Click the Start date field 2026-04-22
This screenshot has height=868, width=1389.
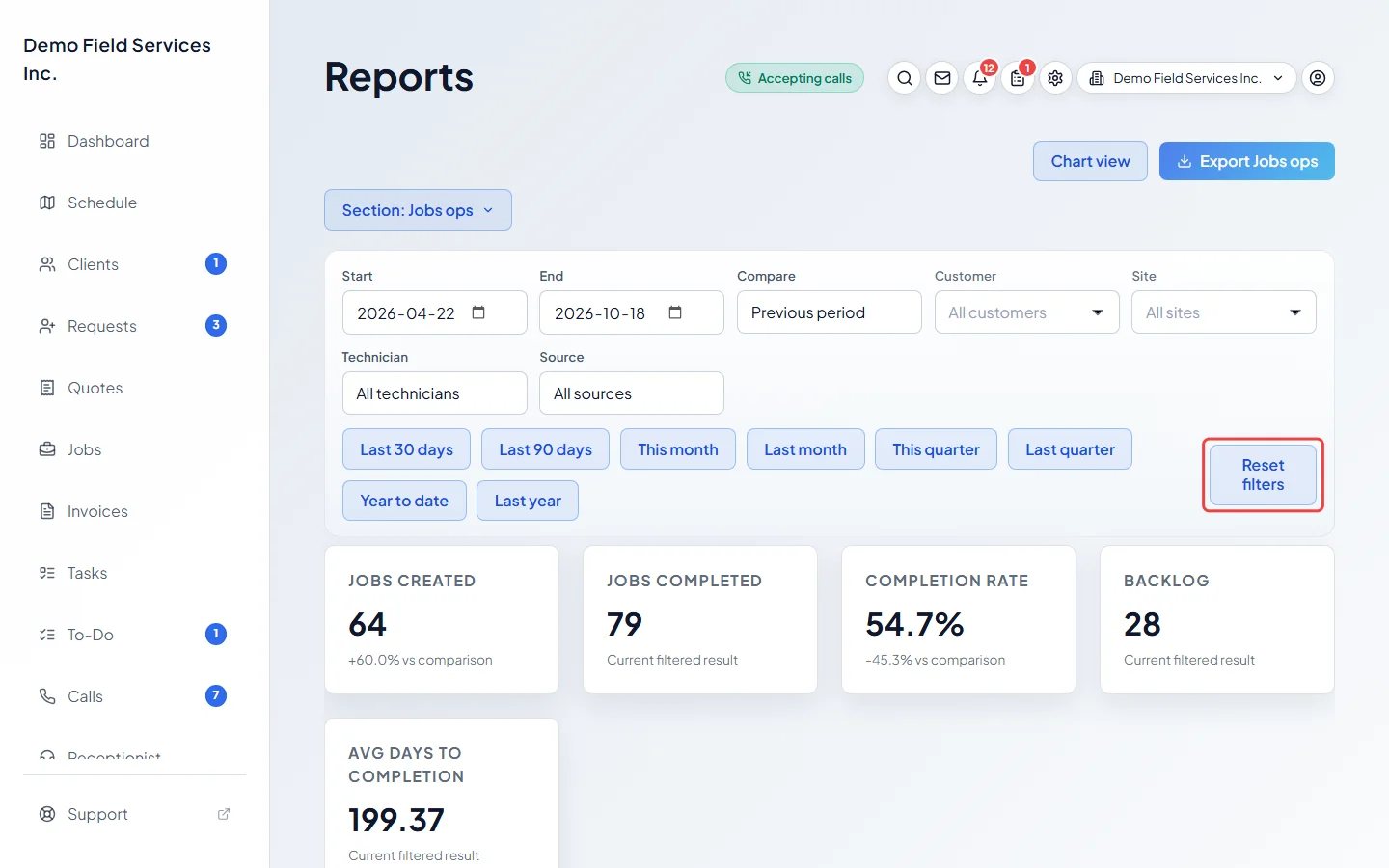(434, 312)
